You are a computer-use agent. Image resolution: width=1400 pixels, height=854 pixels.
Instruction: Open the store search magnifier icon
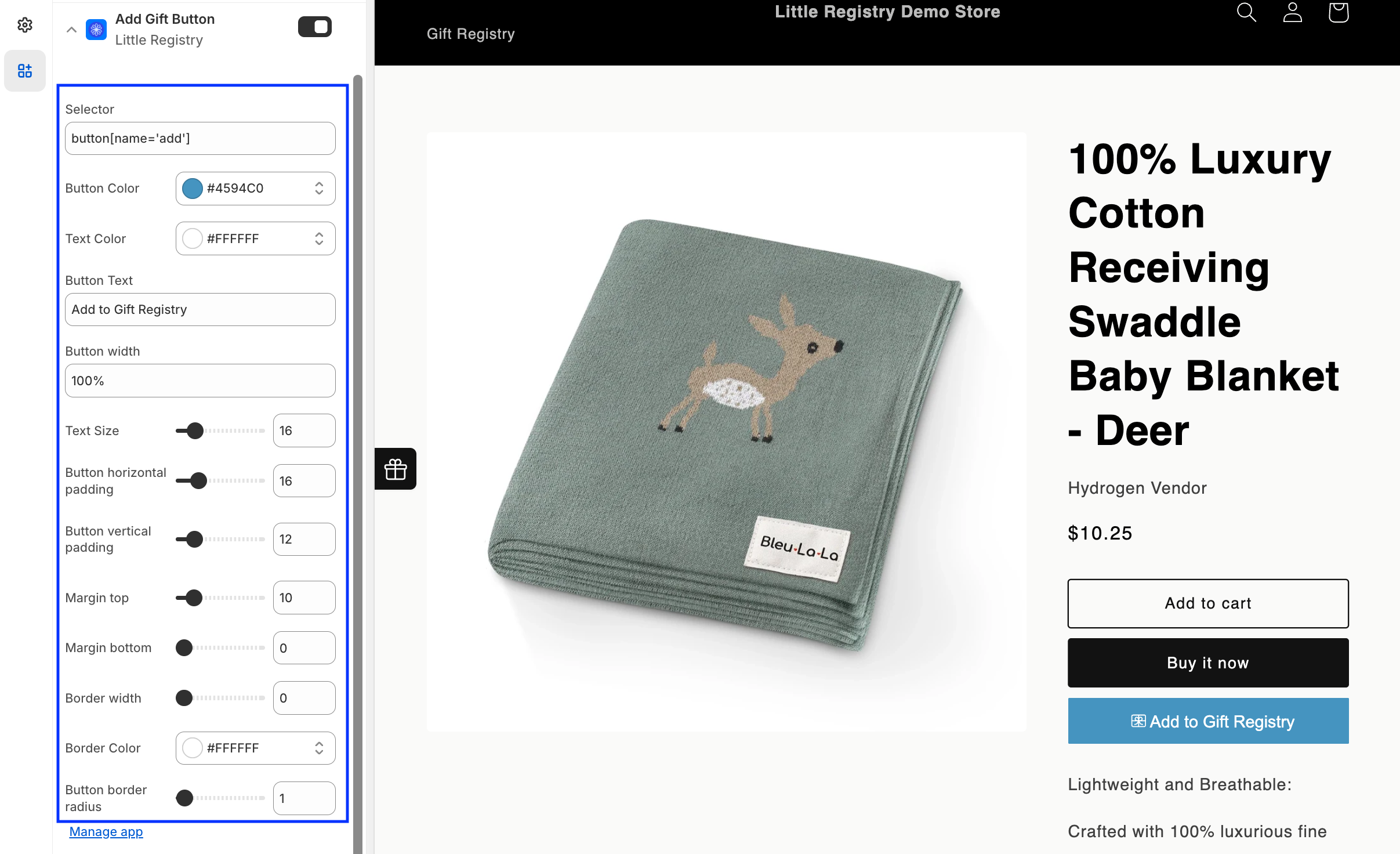1246,12
